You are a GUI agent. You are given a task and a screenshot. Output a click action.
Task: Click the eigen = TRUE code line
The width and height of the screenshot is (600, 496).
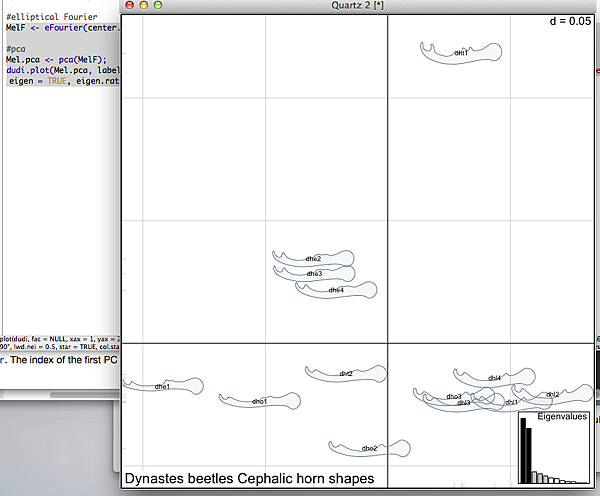click(x=64, y=81)
